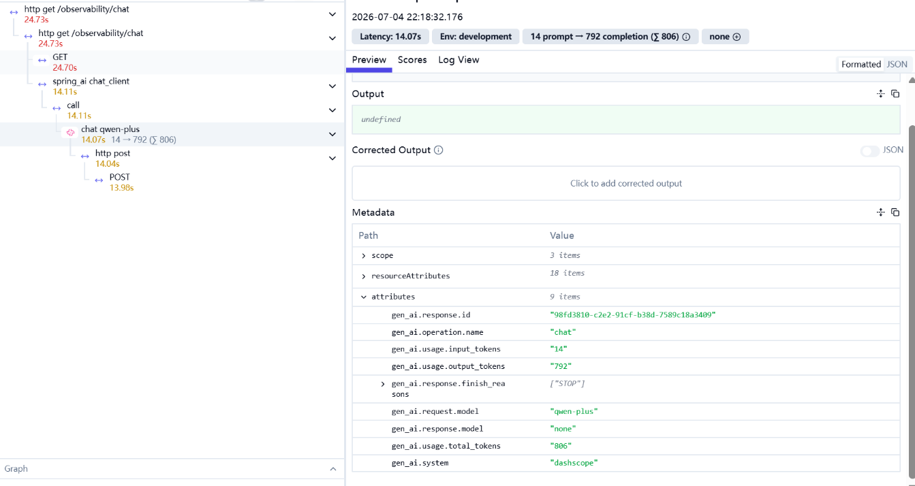Select the http post span row
915x486 pixels.
tap(172, 158)
